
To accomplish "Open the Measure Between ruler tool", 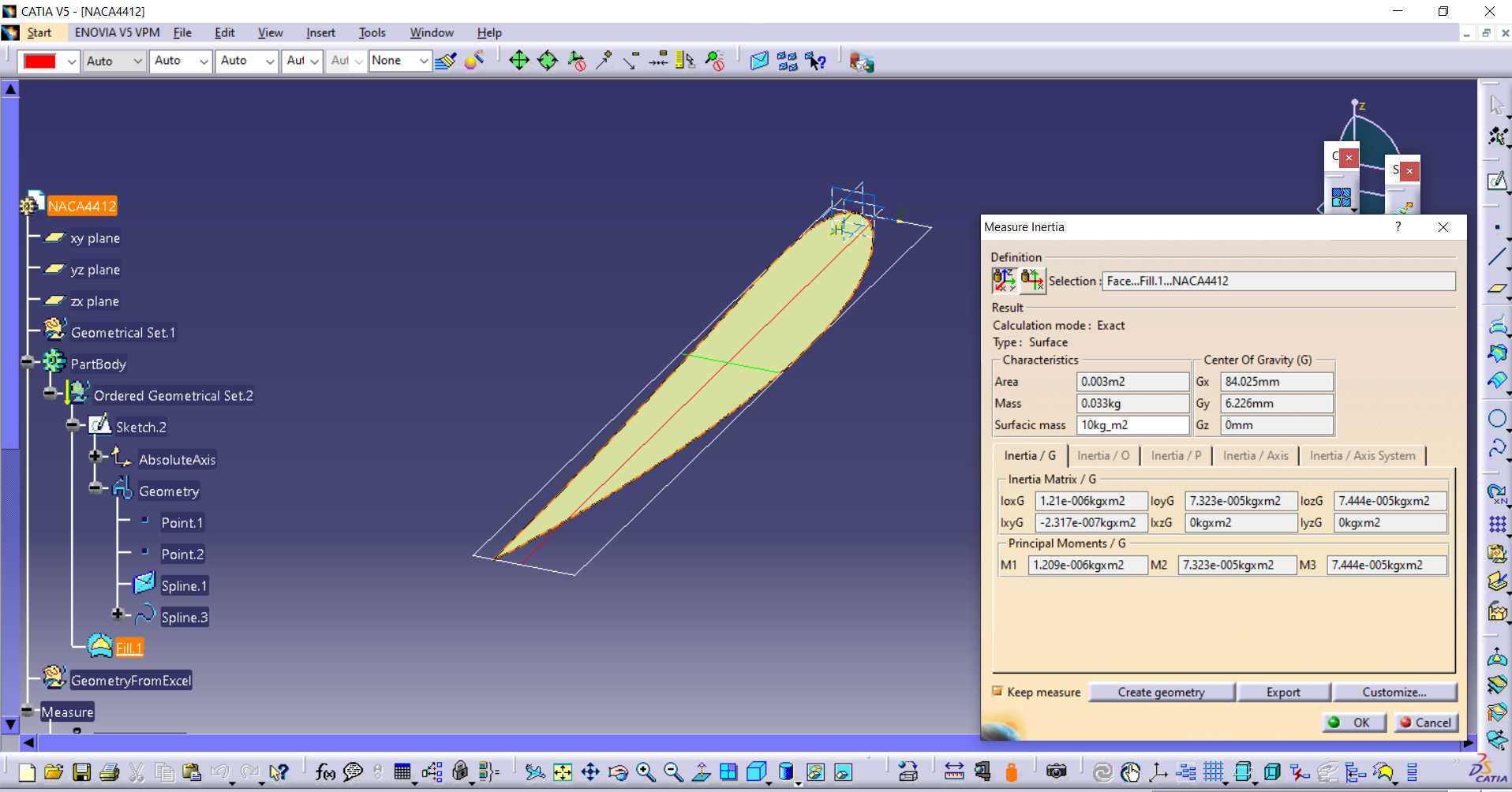I will click(x=954, y=772).
